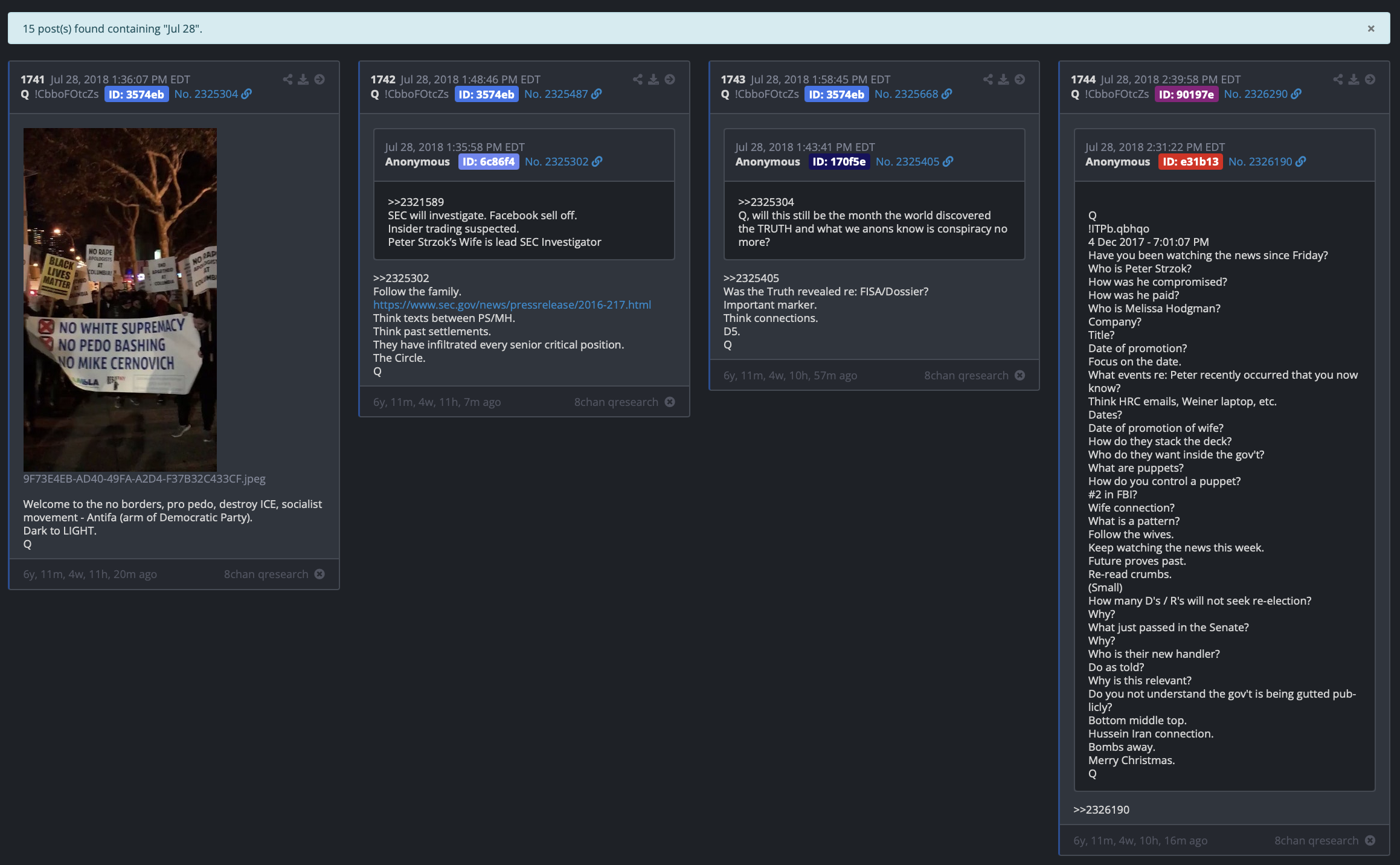Open post 1741 arrow icon
The width and height of the screenshot is (1400, 865).
[x=319, y=79]
